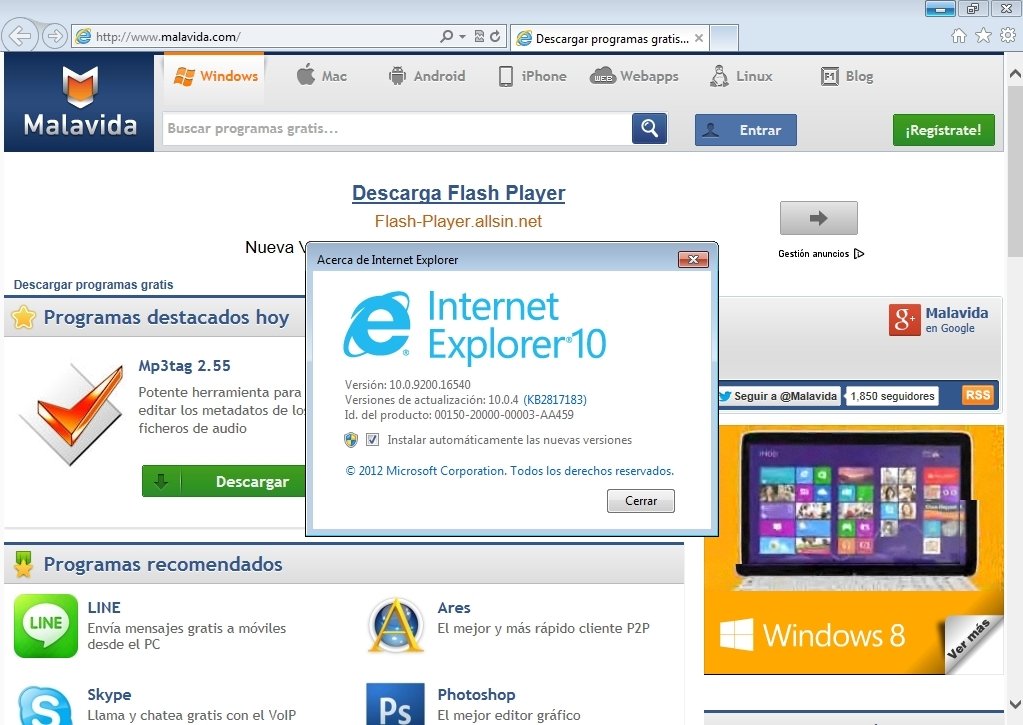Expand the address bar search dropdown arrow
This screenshot has width=1023, height=725.
(462, 37)
